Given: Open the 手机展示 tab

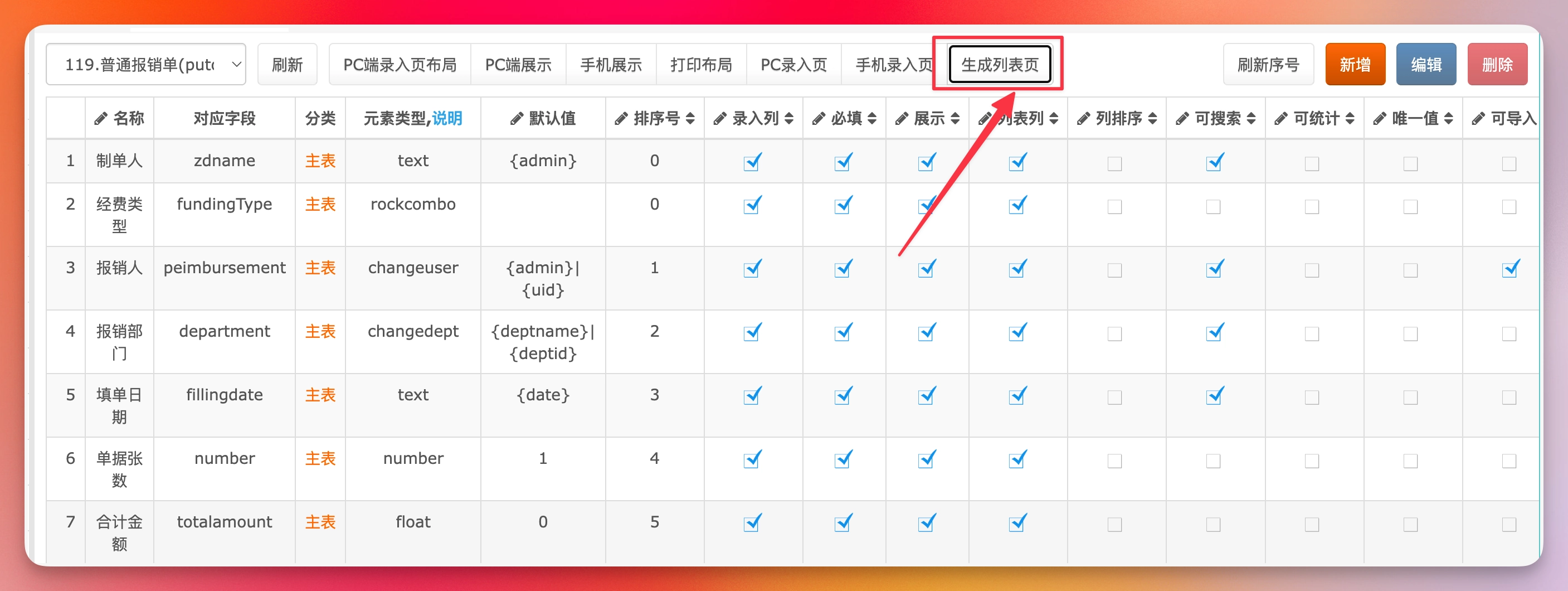Looking at the screenshot, I should 611,65.
